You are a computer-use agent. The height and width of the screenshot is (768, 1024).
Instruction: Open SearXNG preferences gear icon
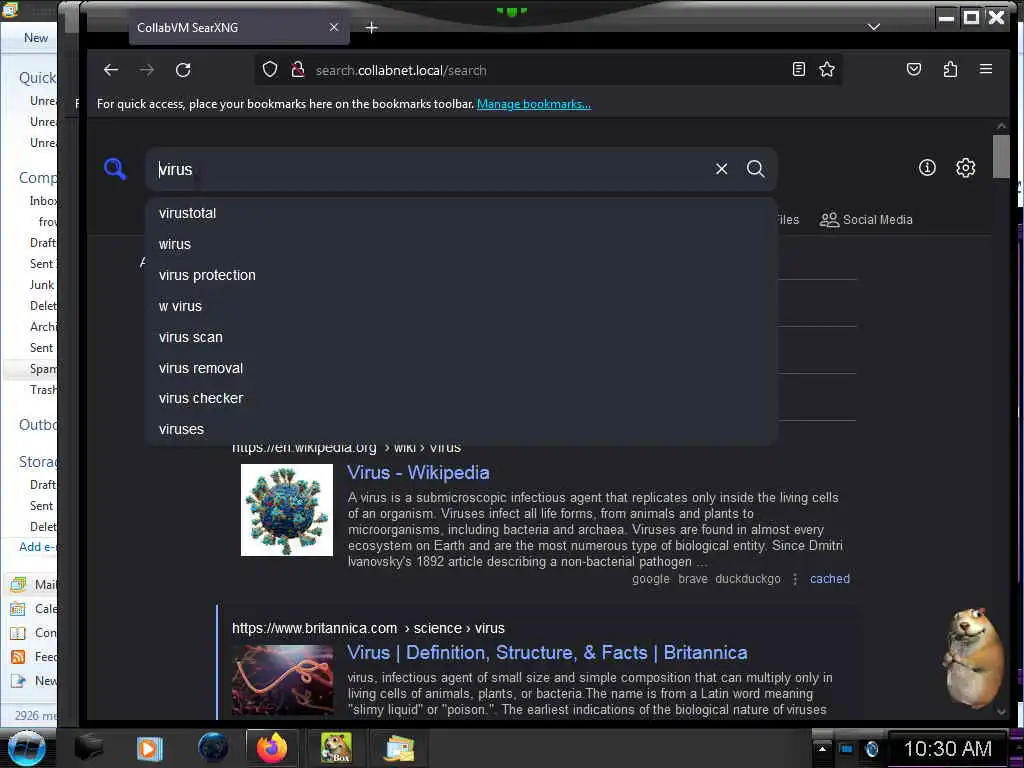(965, 168)
